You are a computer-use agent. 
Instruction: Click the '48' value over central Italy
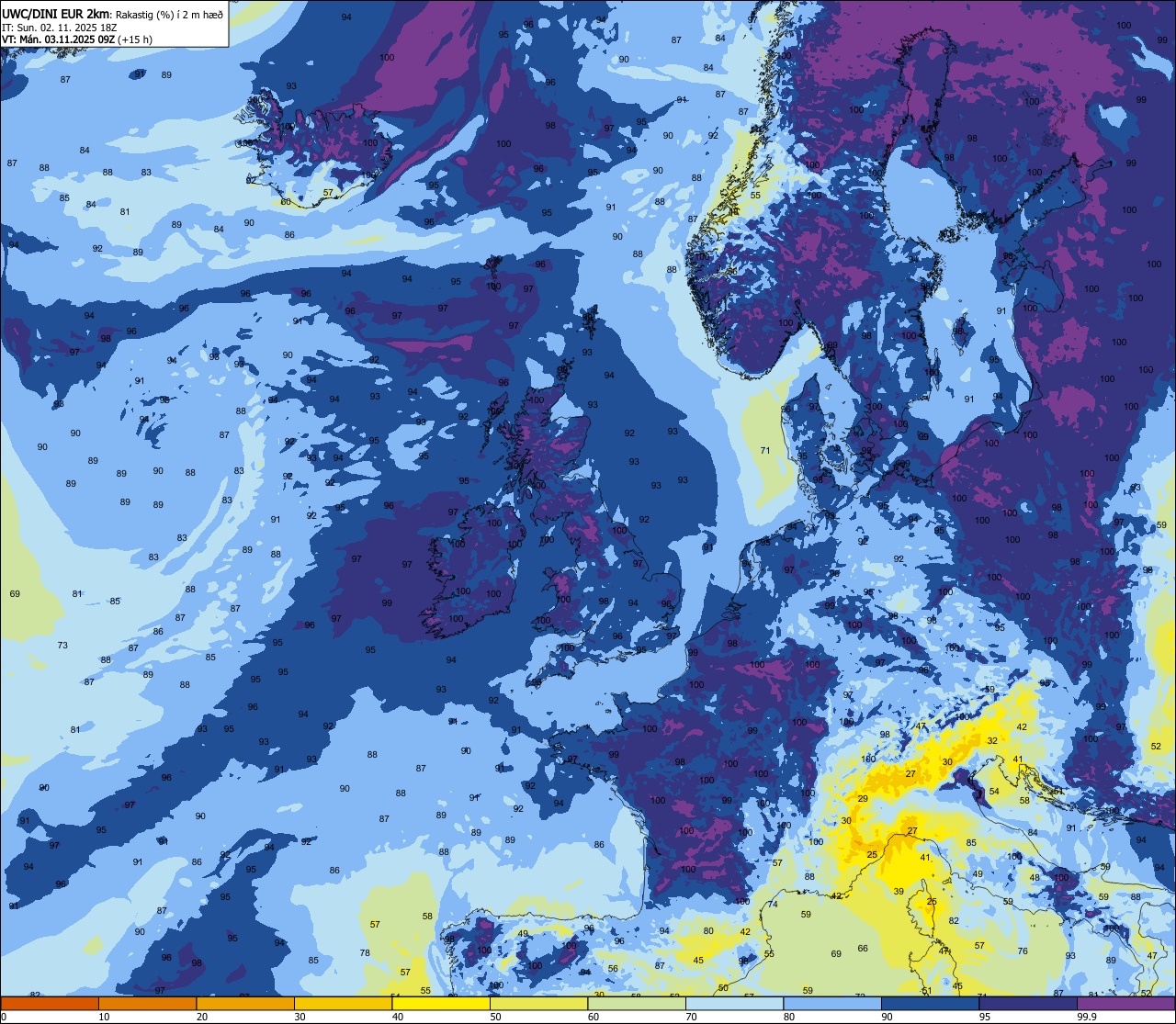pos(1035,877)
